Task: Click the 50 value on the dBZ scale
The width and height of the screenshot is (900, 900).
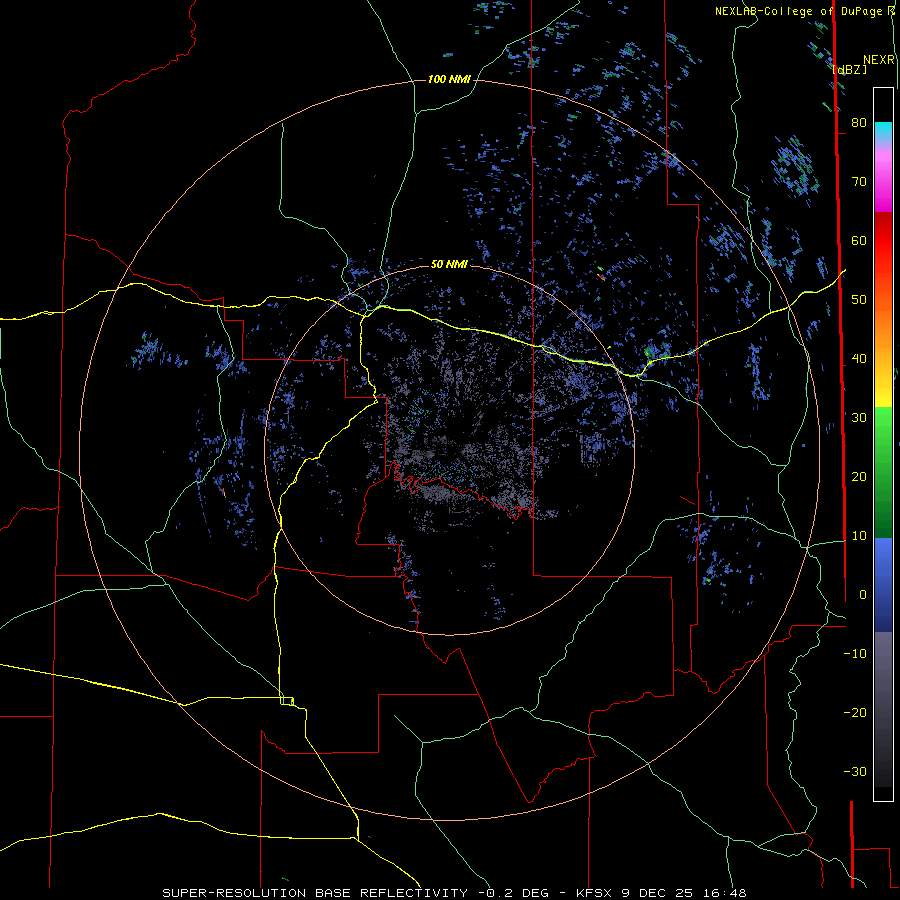Action: pos(859,300)
